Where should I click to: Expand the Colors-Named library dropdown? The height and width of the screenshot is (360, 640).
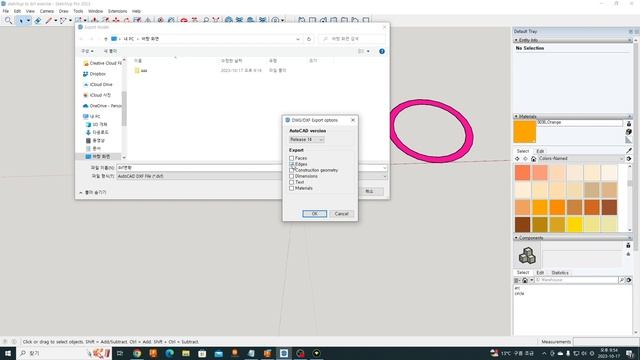point(622,158)
